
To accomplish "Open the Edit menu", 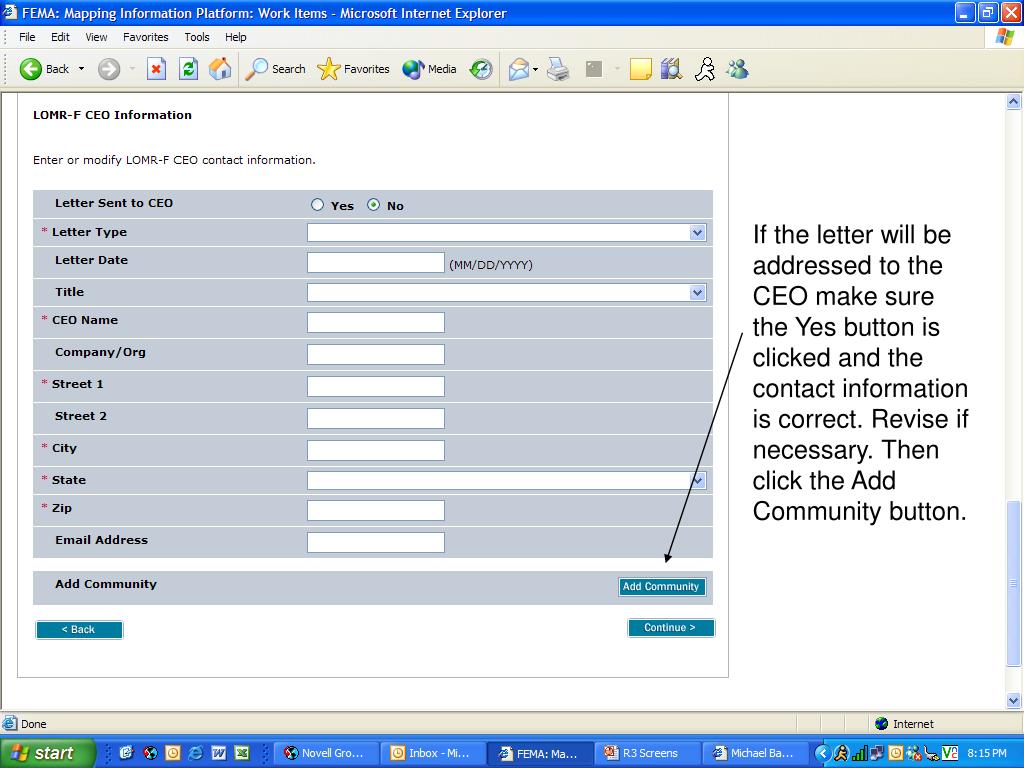I will [60, 37].
